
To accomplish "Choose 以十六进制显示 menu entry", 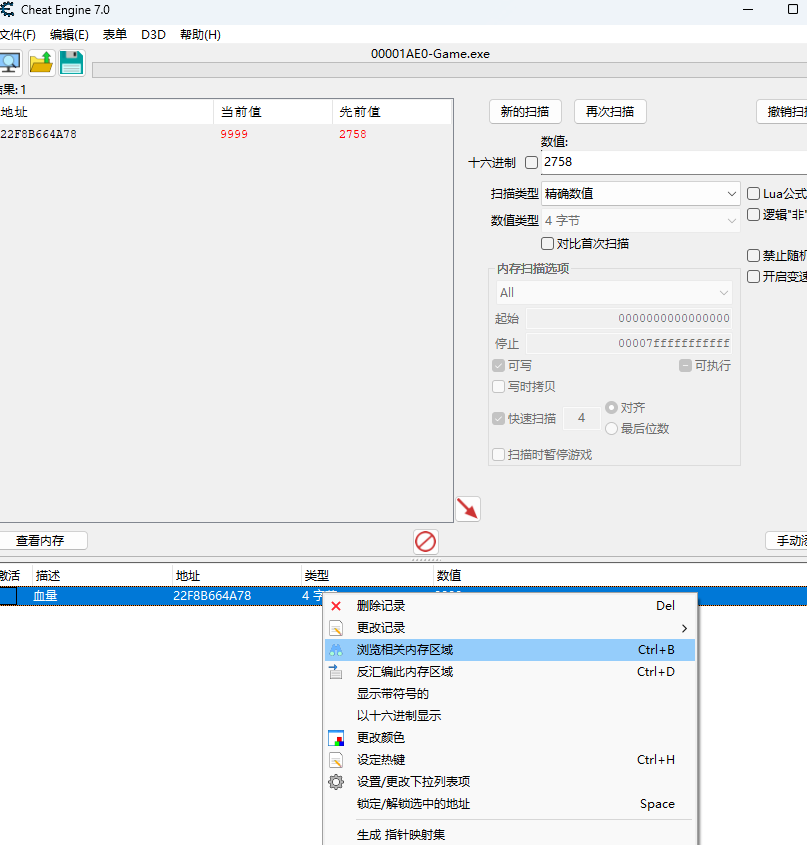I will click(510, 716).
